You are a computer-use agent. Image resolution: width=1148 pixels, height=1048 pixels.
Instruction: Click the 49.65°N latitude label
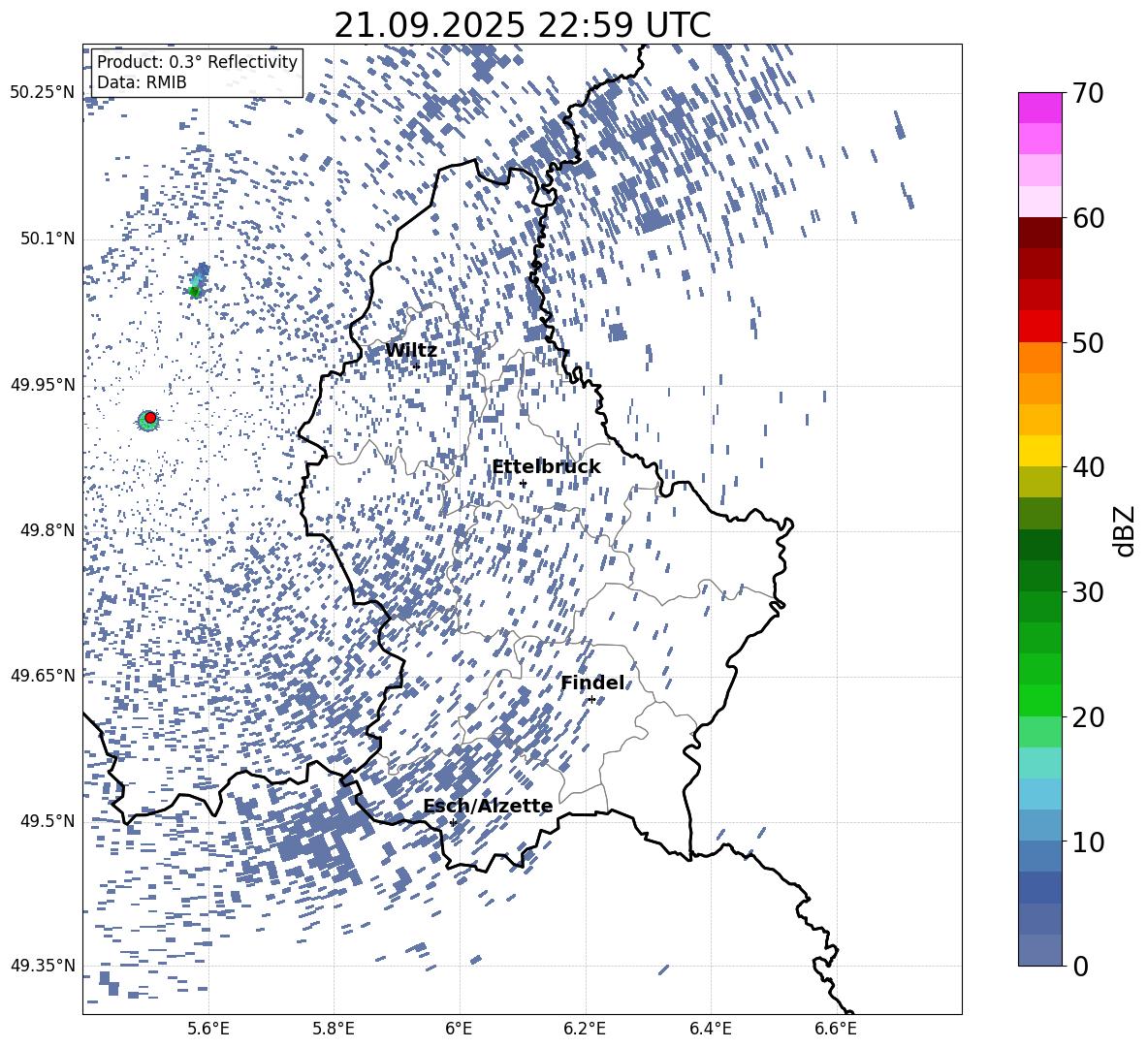tap(42, 676)
